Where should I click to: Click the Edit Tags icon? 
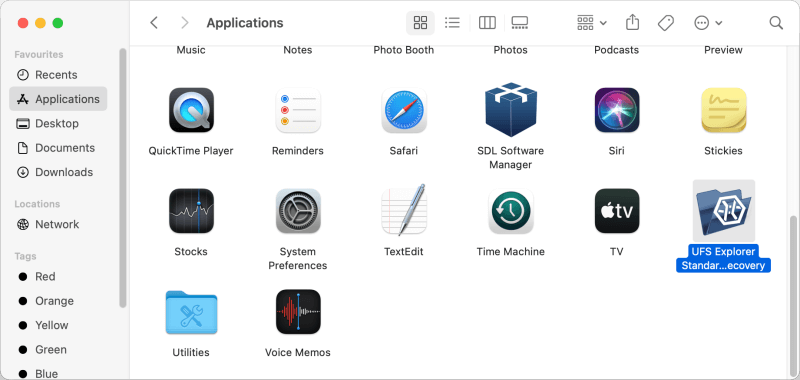(x=666, y=23)
